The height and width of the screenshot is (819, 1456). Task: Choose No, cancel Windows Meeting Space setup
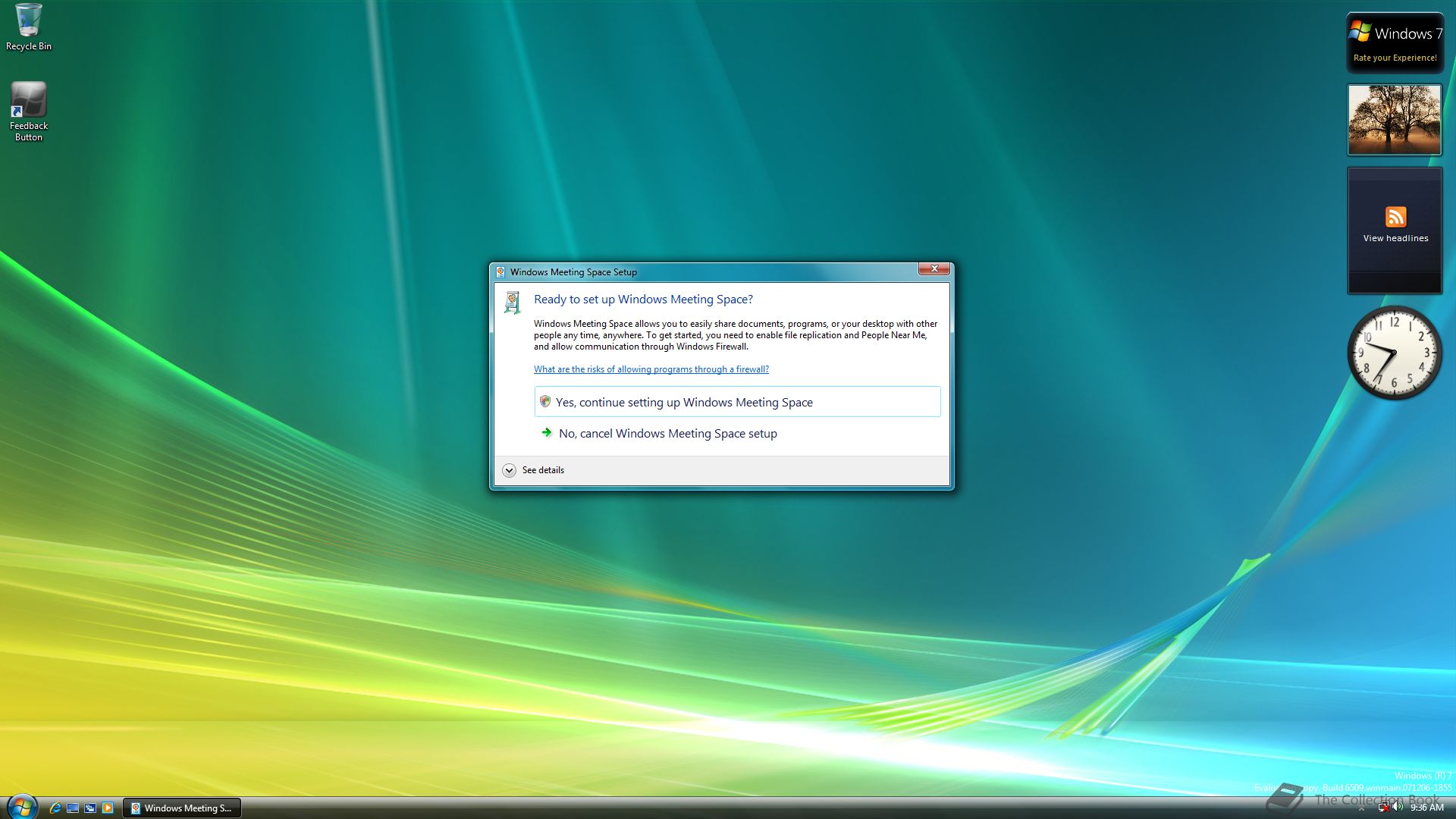coord(737,434)
